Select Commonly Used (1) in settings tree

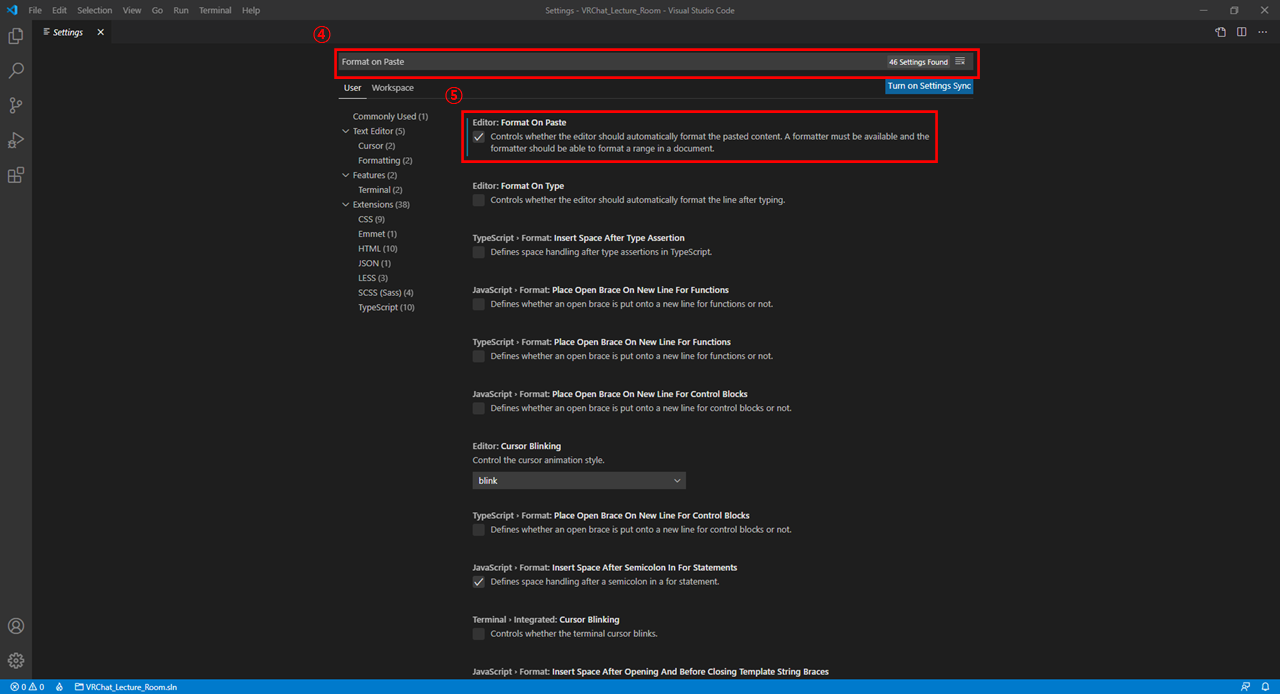click(390, 117)
